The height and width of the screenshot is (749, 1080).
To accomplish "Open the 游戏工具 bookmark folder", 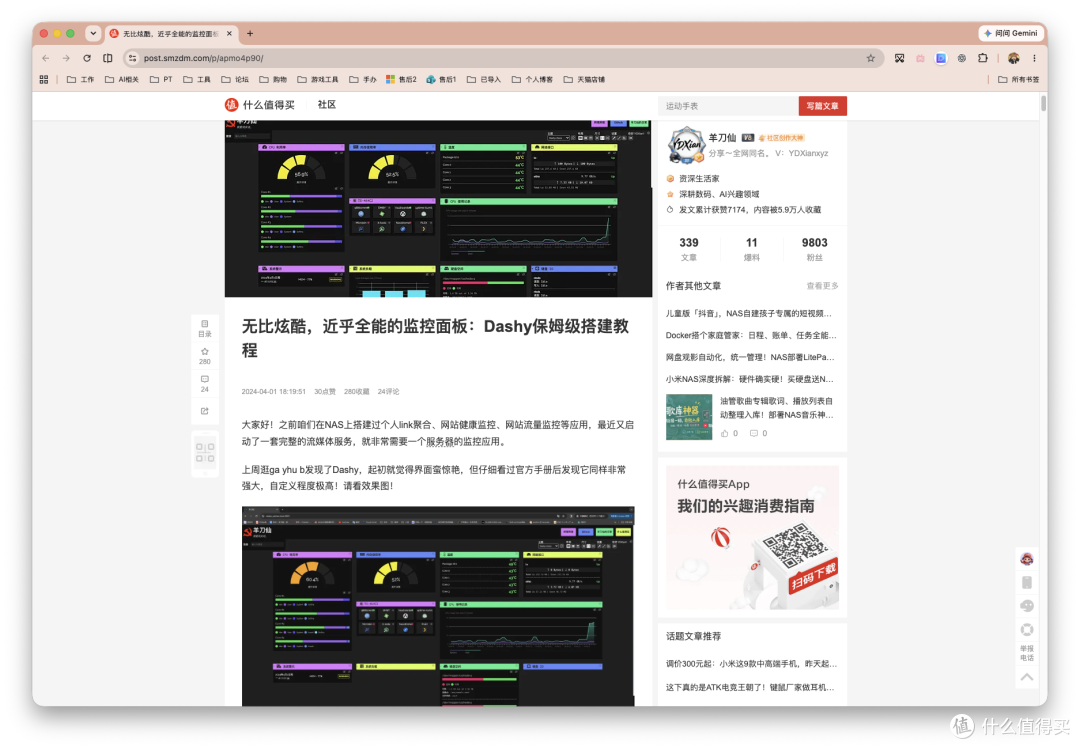I will tap(318, 80).
